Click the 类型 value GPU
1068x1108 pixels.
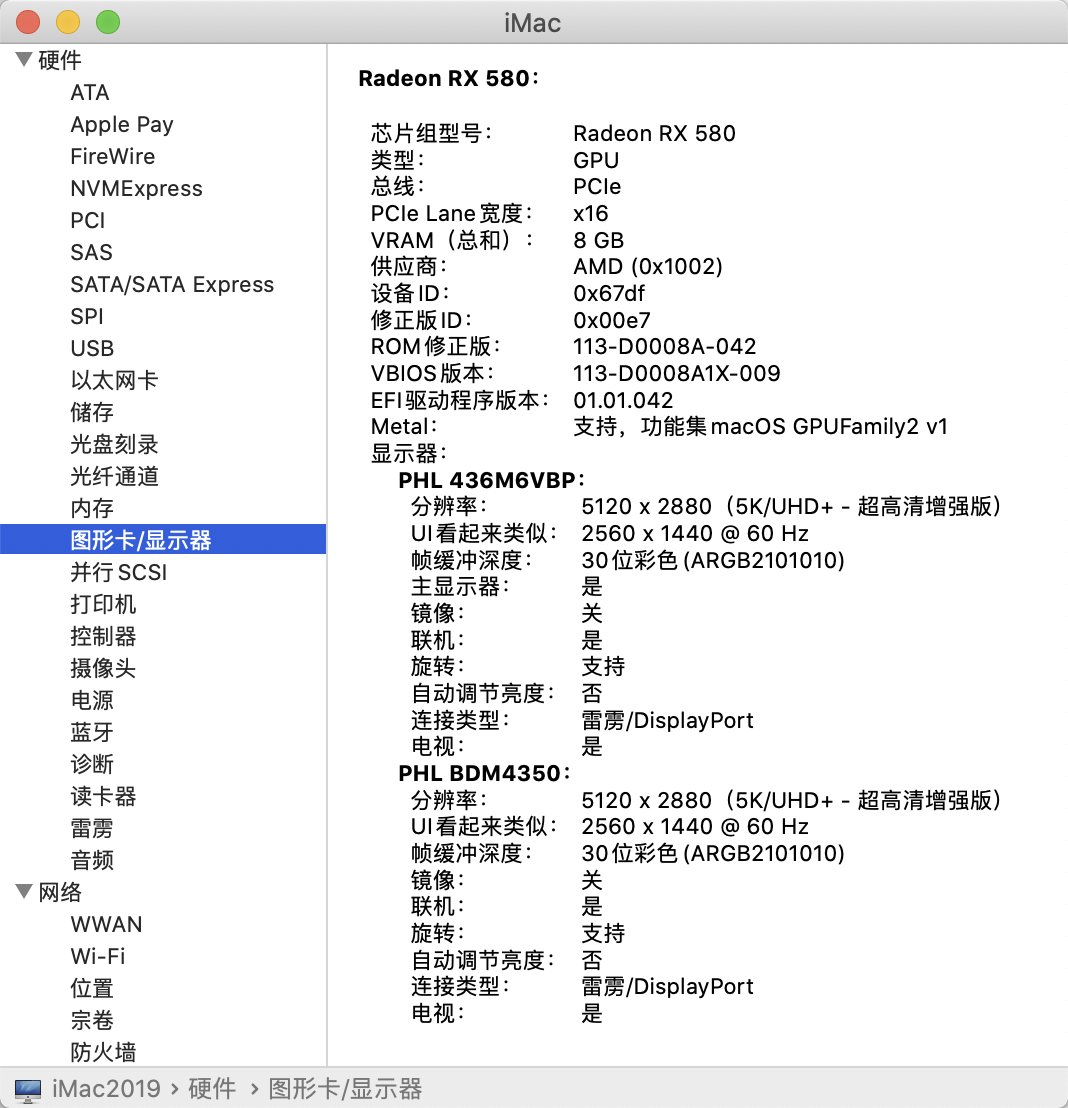pos(596,160)
